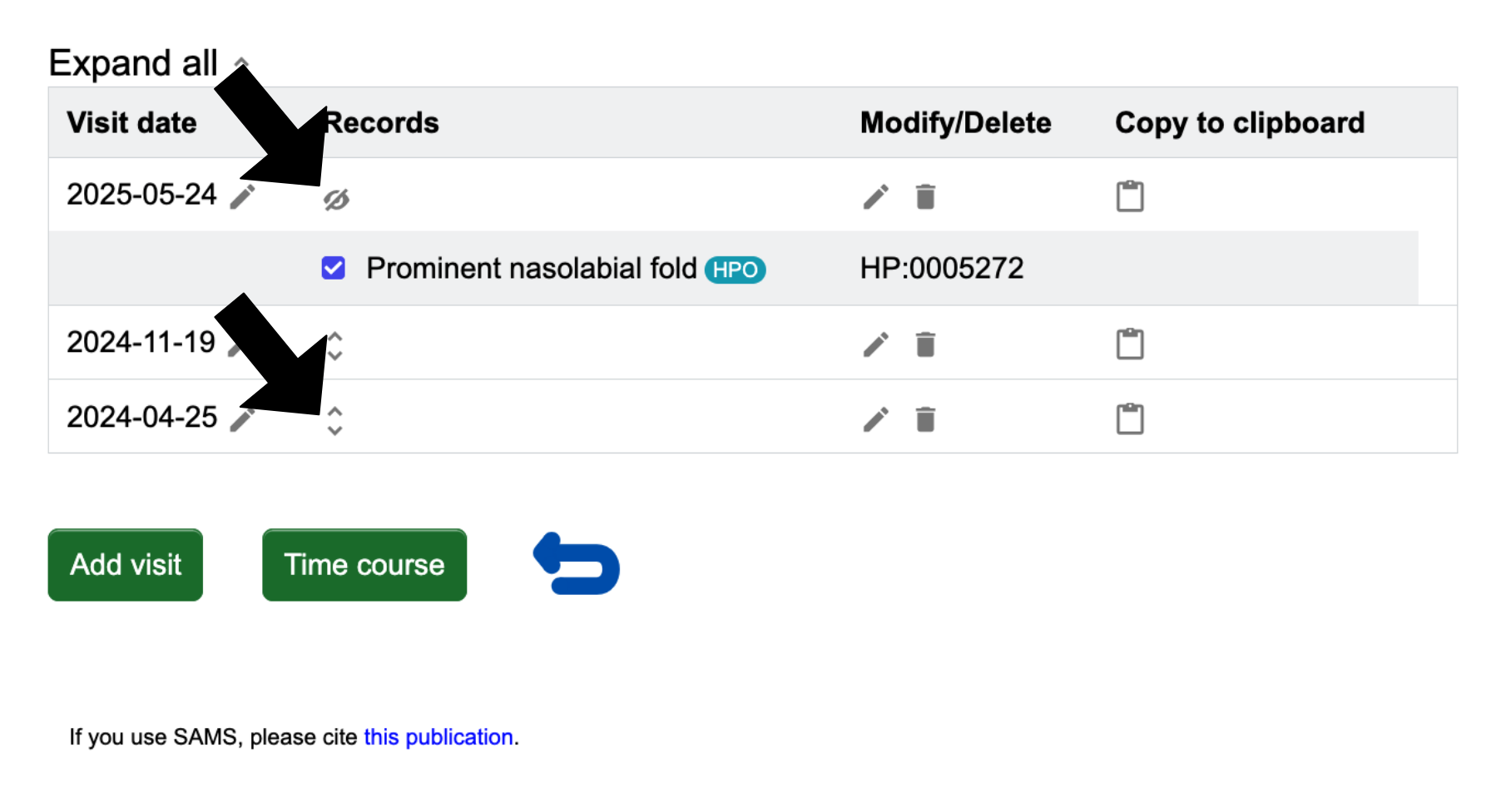Copy the 2024-04-25 visit to clipboard
1506x812 pixels.
pyautogui.click(x=1130, y=418)
